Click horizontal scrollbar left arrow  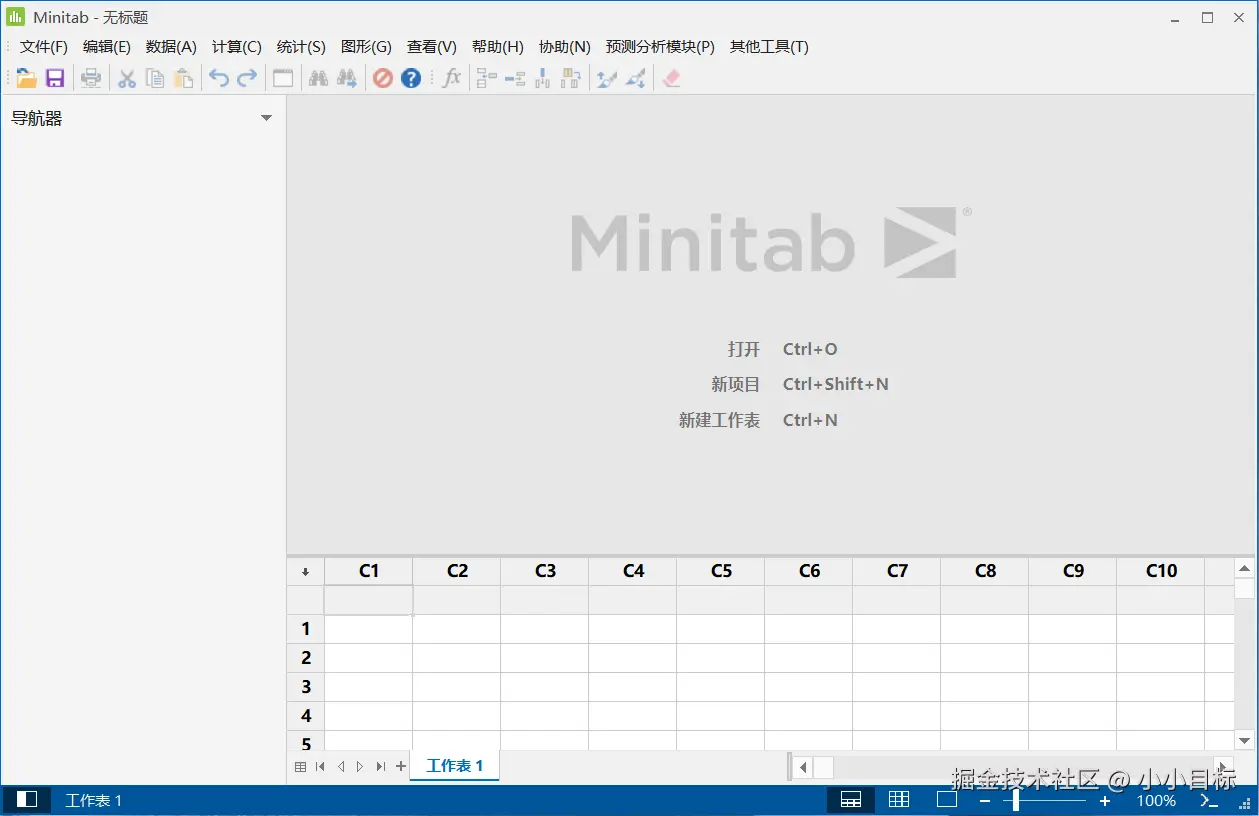coord(803,768)
